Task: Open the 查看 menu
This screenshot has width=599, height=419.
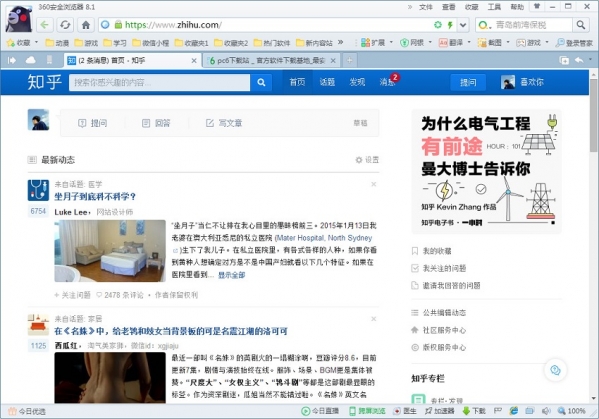Action: point(448,7)
